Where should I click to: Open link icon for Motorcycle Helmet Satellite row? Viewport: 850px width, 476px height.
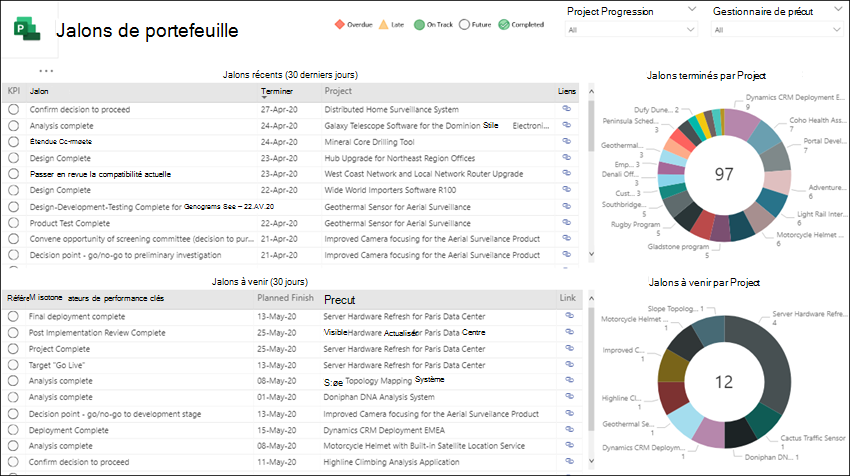pyautogui.click(x=569, y=445)
